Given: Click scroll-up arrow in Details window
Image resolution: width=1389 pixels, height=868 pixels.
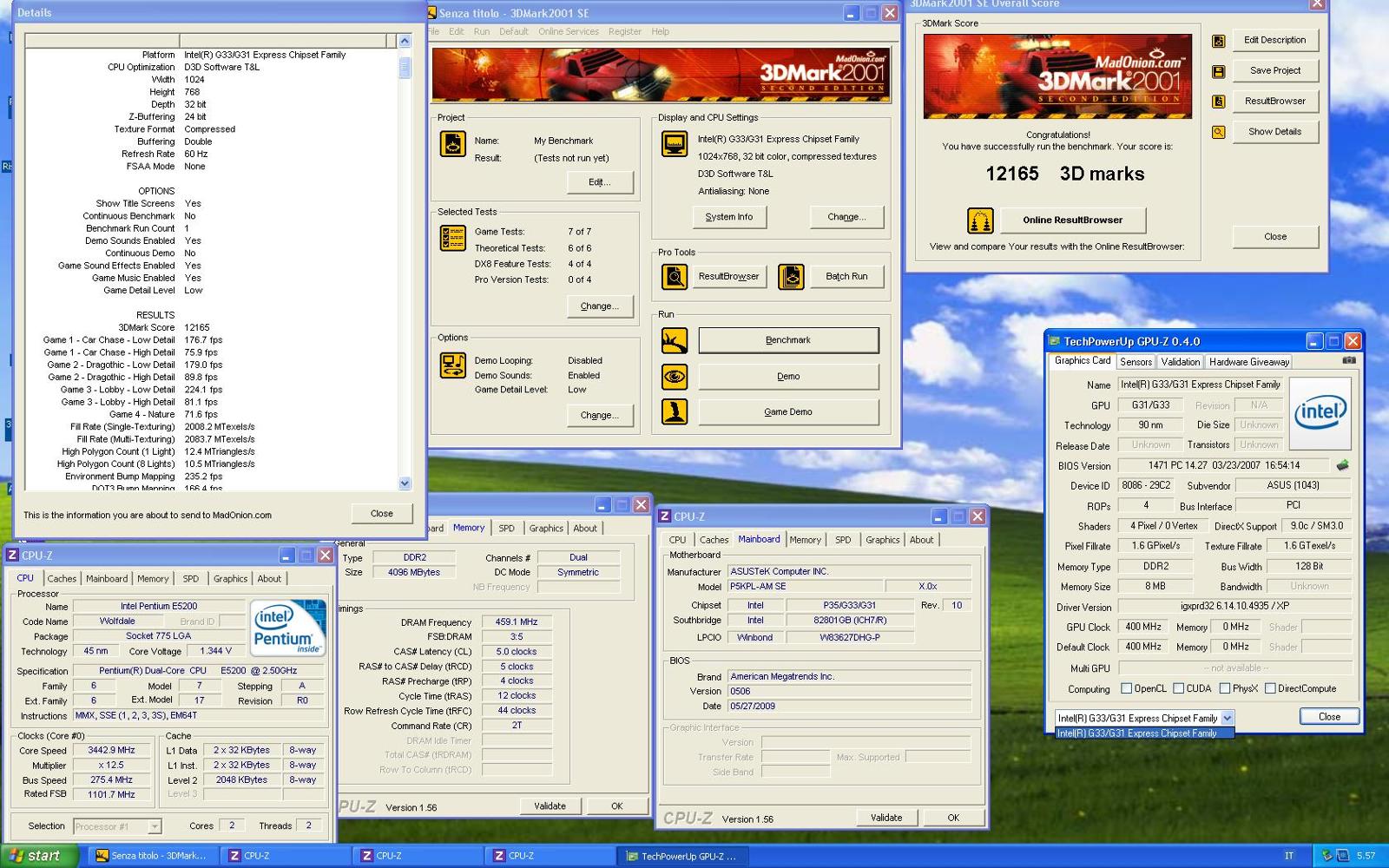Looking at the screenshot, I should (405, 41).
